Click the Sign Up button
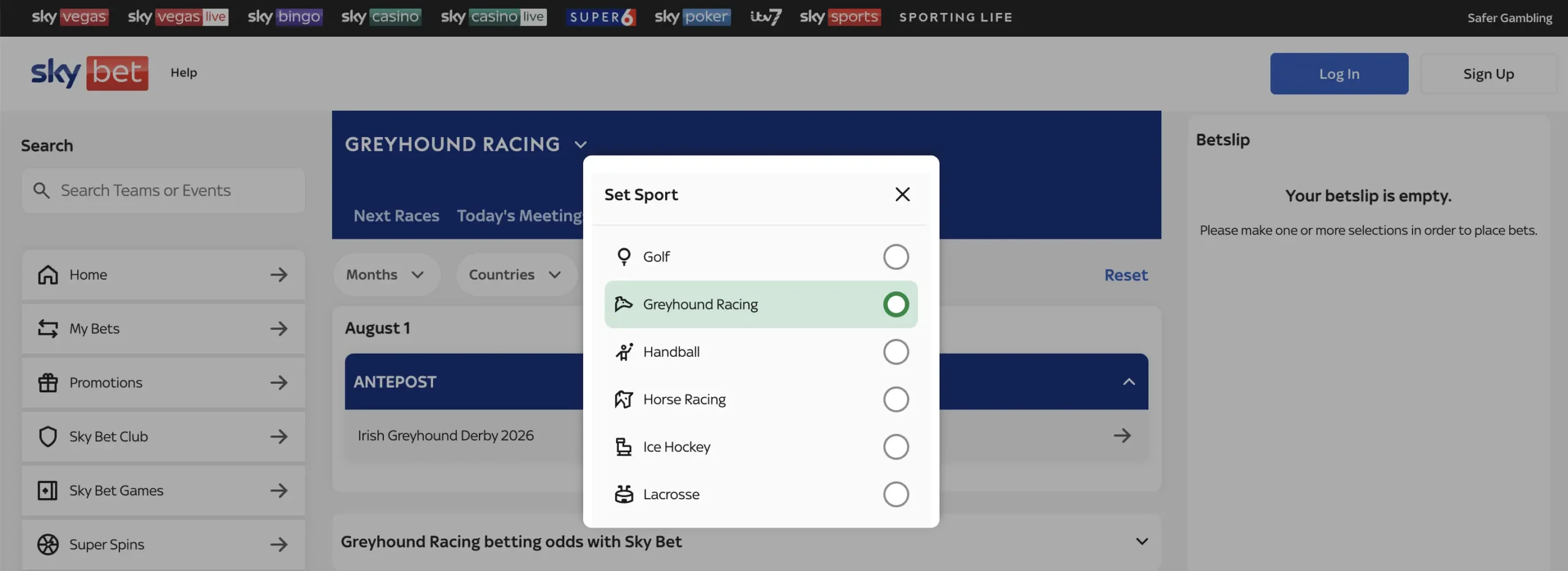 1488,73
